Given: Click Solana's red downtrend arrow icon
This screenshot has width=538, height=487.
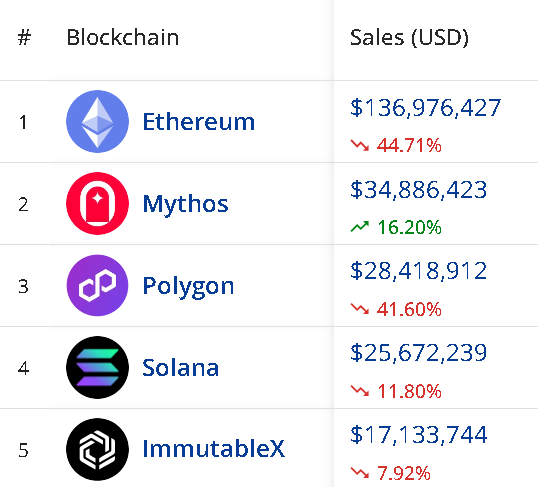Looking at the screenshot, I should click(360, 391).
